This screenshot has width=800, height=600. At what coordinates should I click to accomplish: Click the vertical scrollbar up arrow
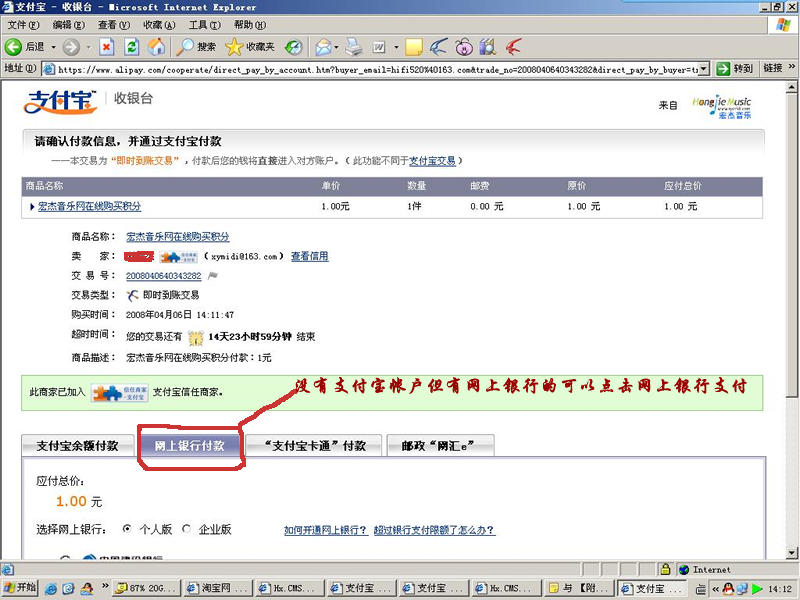click(x=791, y=87)
